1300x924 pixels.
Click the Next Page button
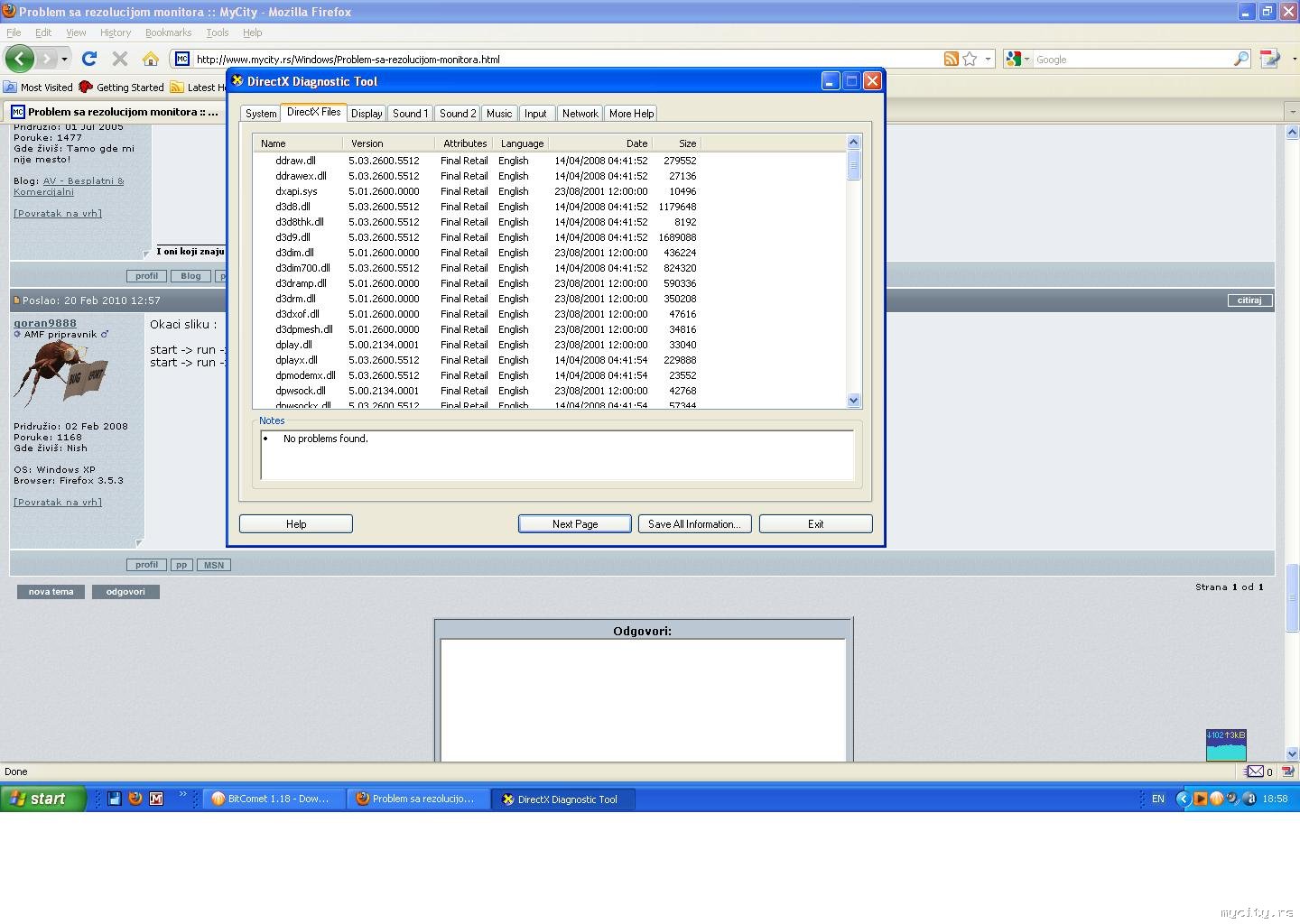[575, 524]
